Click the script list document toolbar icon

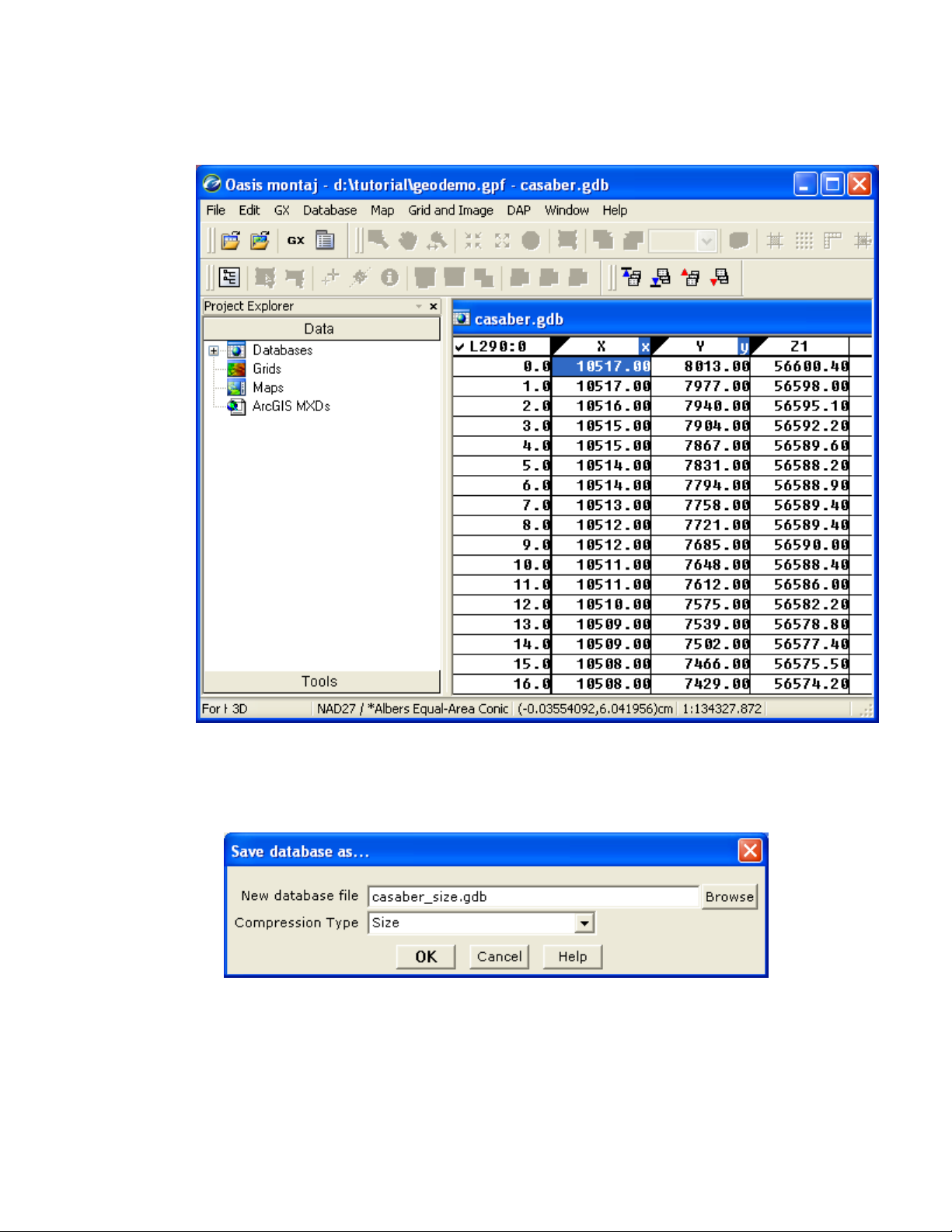click(x=325, y=240)
